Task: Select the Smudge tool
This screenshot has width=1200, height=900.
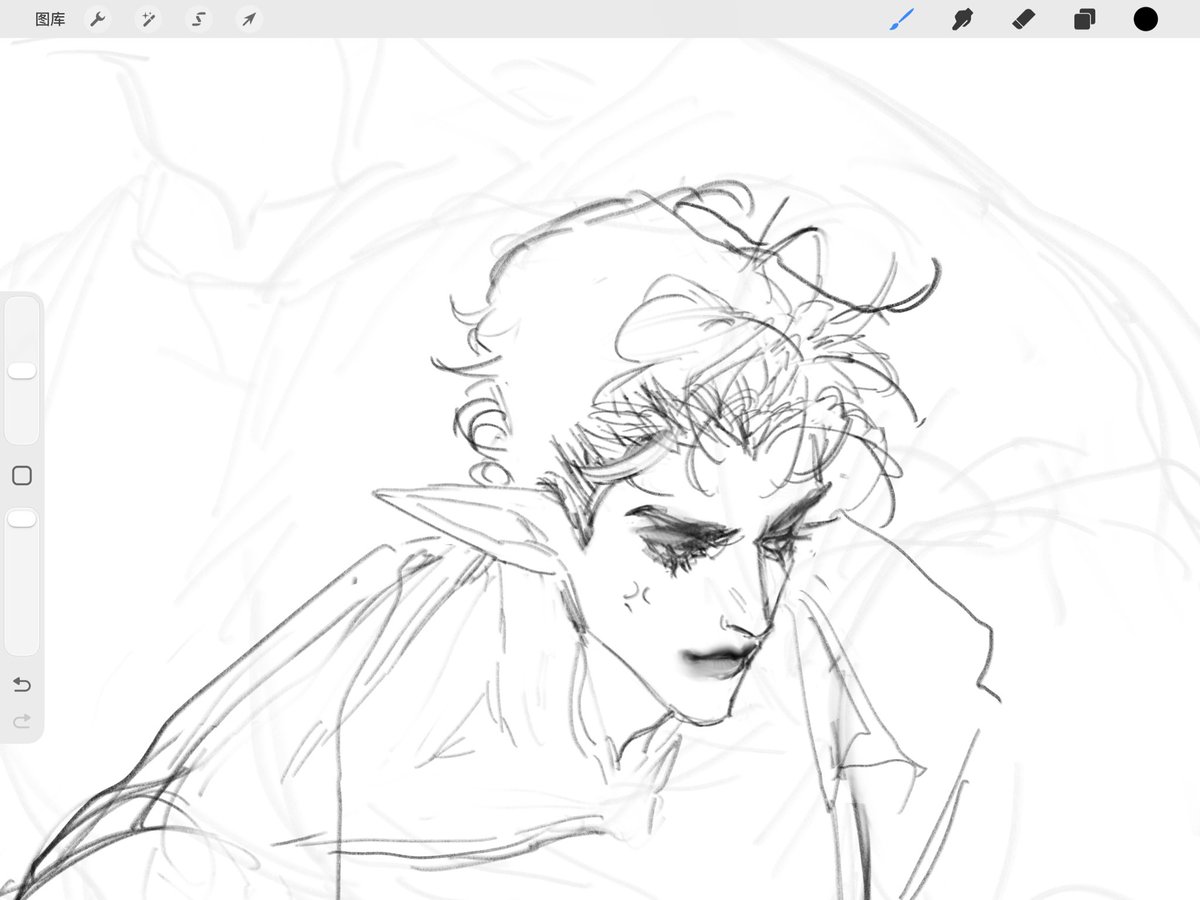Action: (x=962, y=19)
